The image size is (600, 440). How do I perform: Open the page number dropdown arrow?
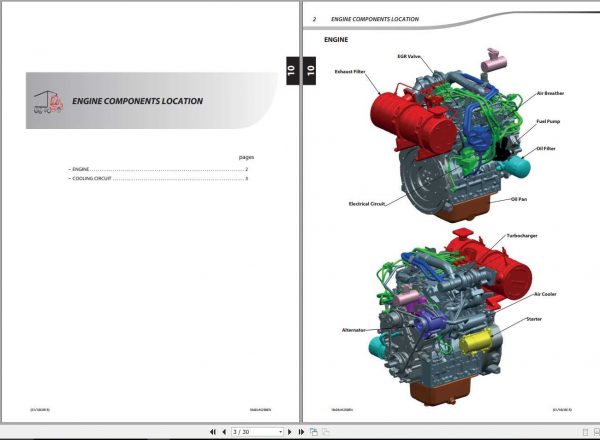(280, 432)
